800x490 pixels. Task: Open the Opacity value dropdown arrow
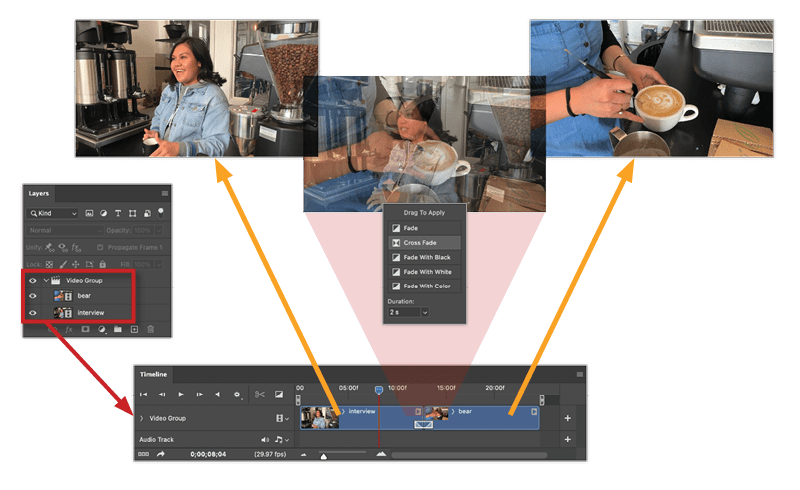(x=159, y=230)
